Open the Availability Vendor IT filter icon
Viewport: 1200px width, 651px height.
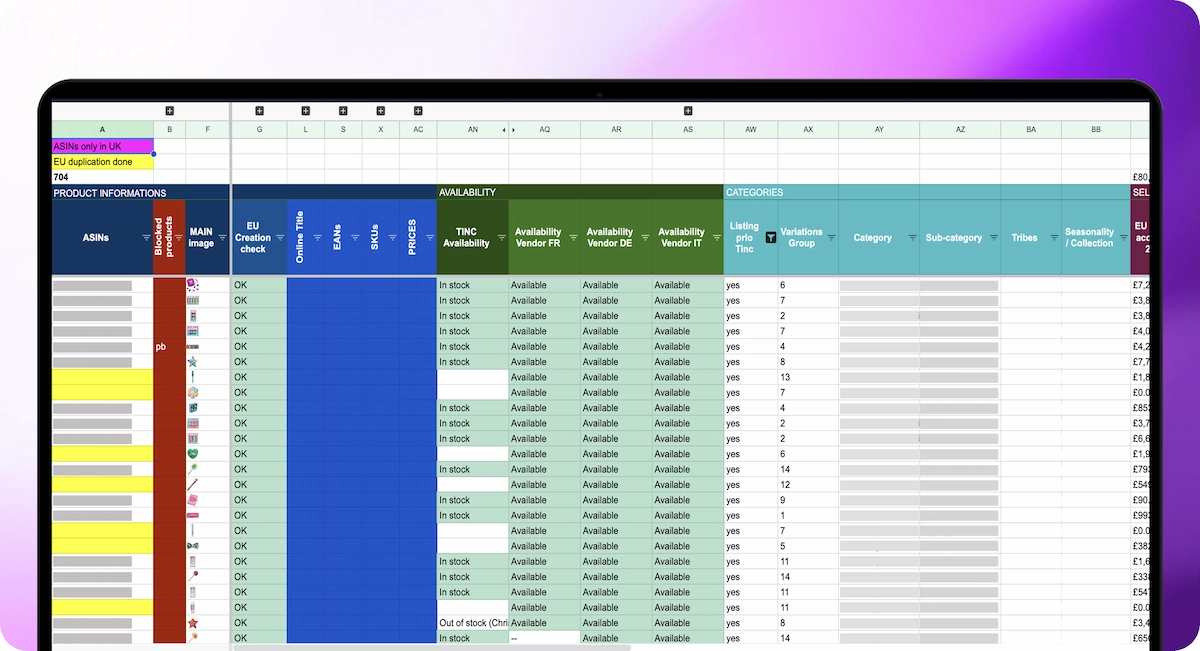click(716, 238)
